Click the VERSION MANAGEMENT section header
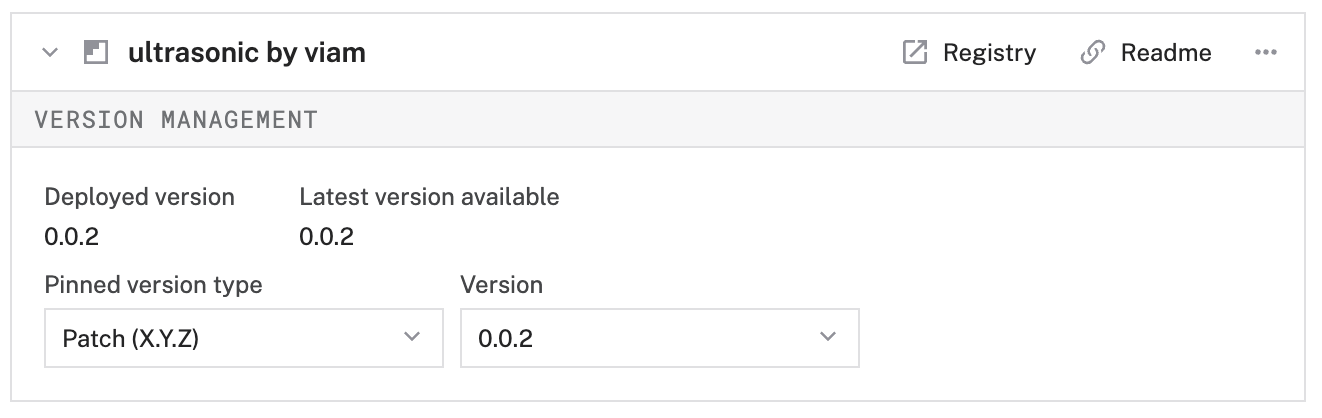This screenshot has height=418, width=1322. (x=176, y=120)
